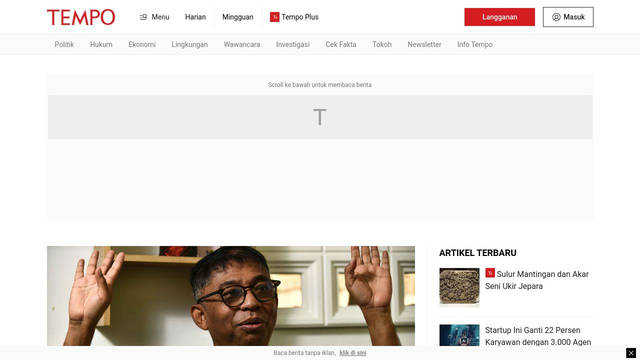Open the Investigasi section
Screen dimensions: 640x360
point(293,44)
